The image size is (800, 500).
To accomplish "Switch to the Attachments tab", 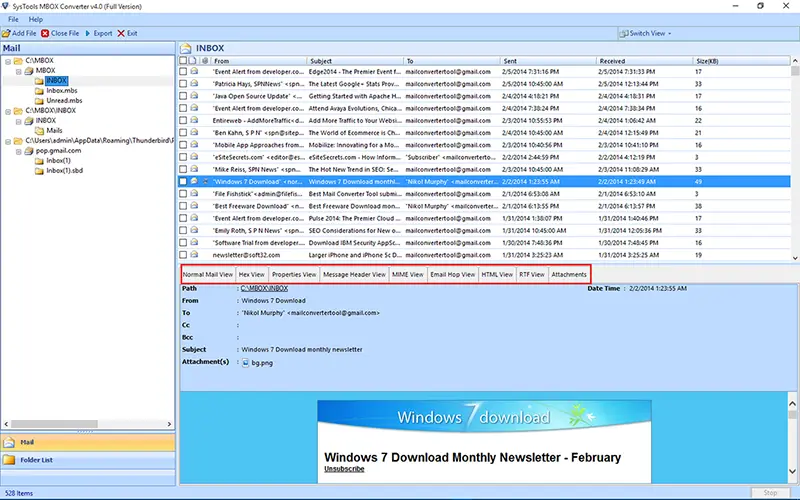I will [569, 274].
